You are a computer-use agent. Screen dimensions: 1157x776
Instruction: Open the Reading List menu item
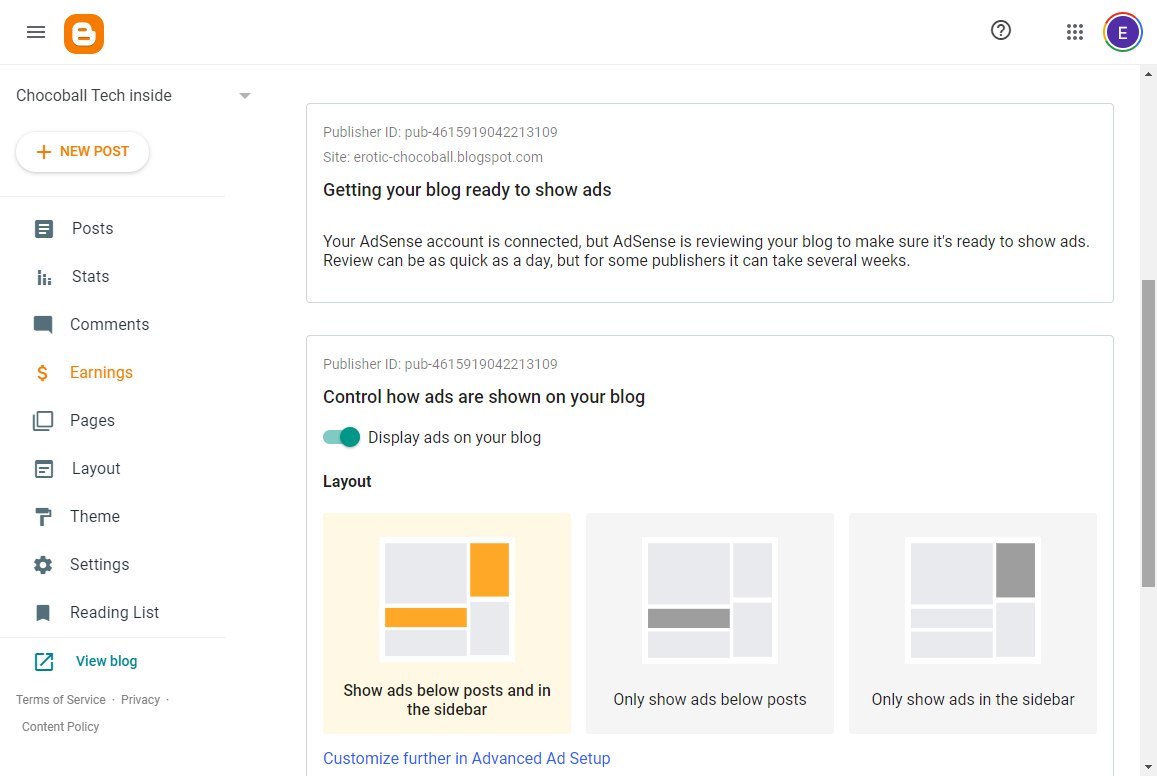pos(112,612)
